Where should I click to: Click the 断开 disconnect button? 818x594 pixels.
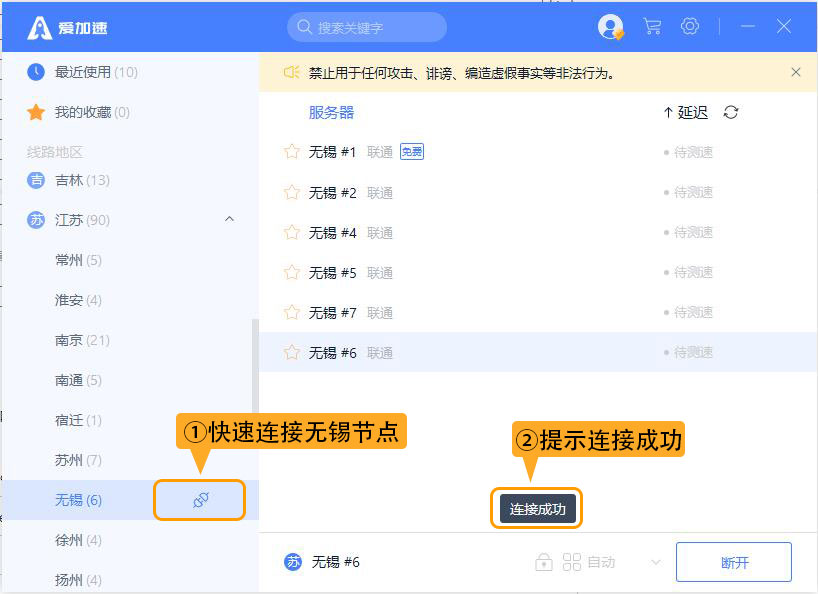[x=733, y=562]
